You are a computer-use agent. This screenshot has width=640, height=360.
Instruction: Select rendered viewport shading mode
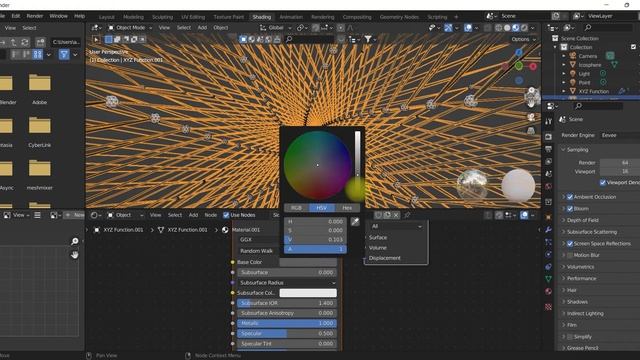(x=524, y=28)
